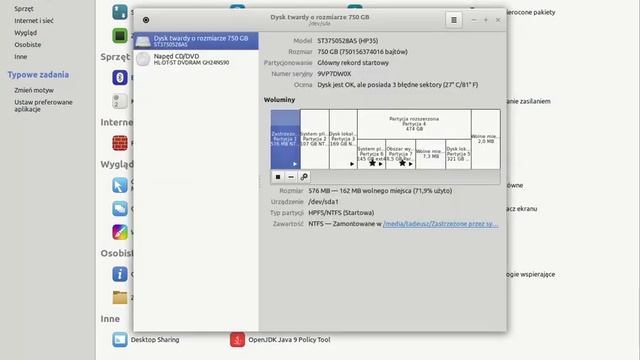The height and width of the screenshot is (360, 640).
Task: Open the red brick firewall icon
Action: click(120, 143)
